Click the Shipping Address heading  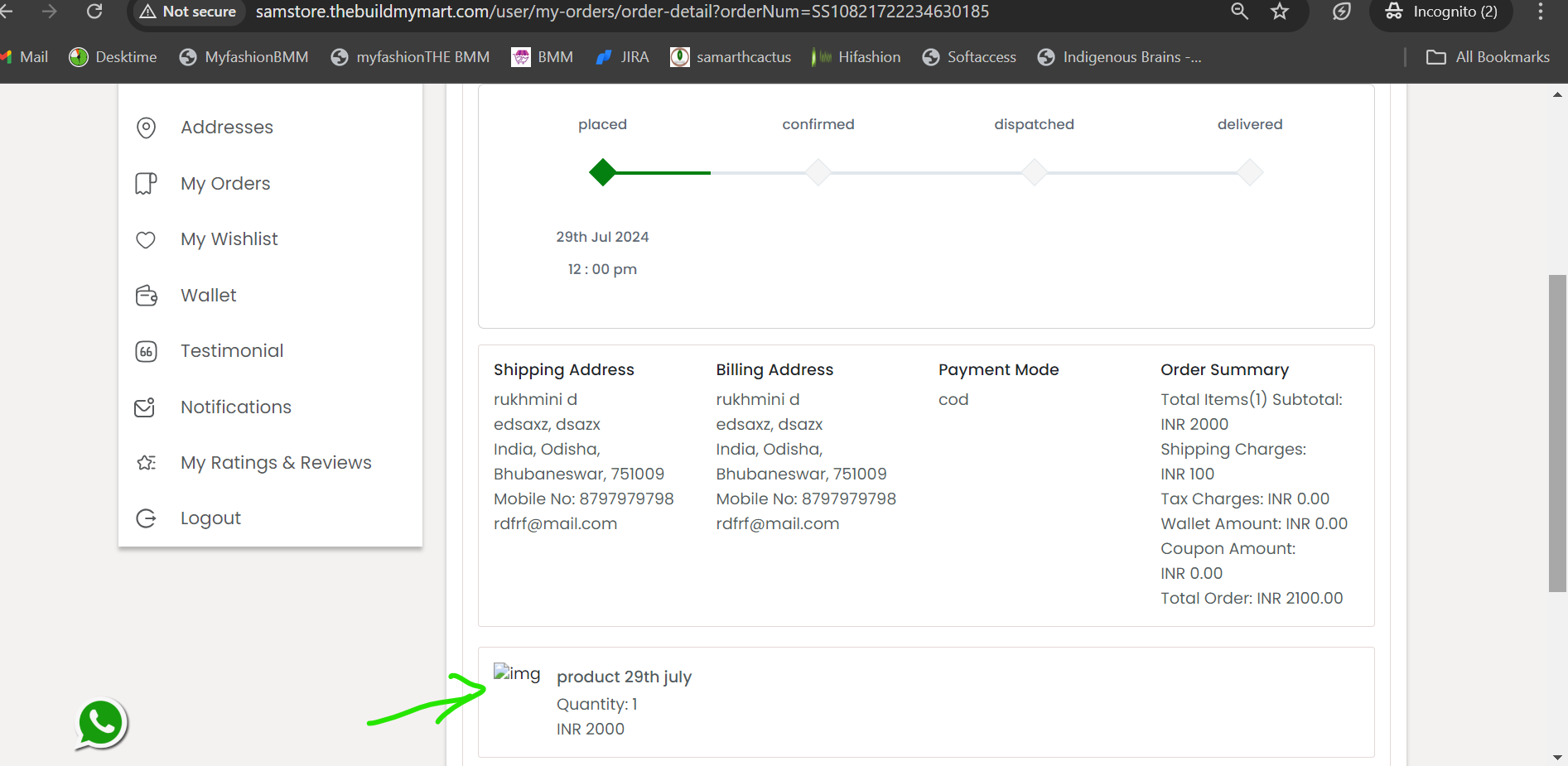[564, 369]
